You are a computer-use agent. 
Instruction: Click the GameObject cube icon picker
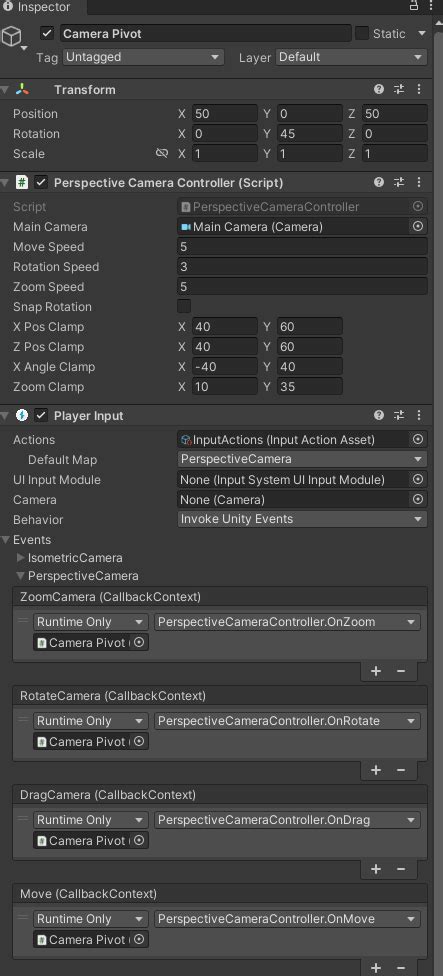[x=12, y=37]
